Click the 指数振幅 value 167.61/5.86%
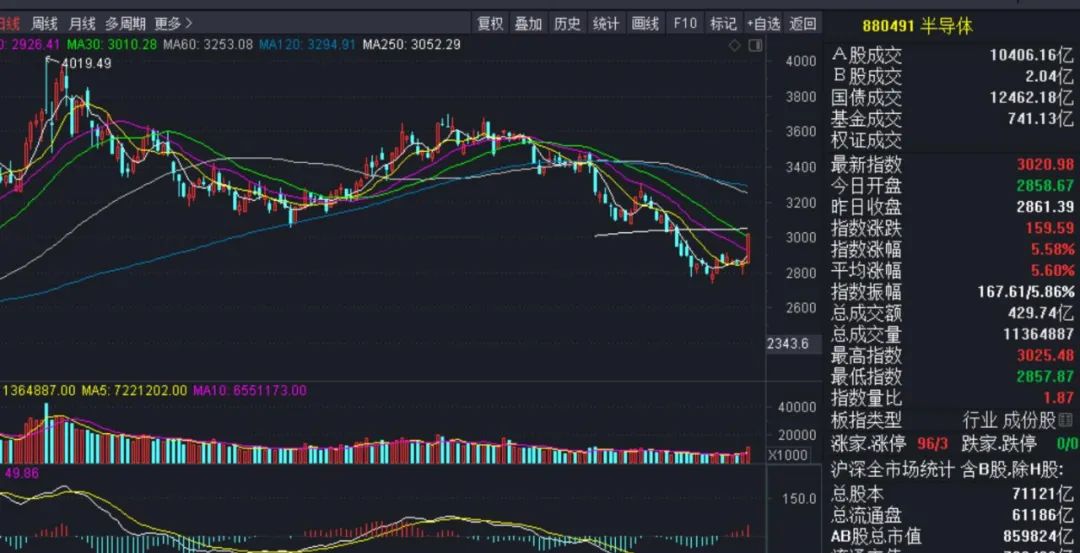The image size is (1080, 553). pyautogui.click(x=1026, y=291)
